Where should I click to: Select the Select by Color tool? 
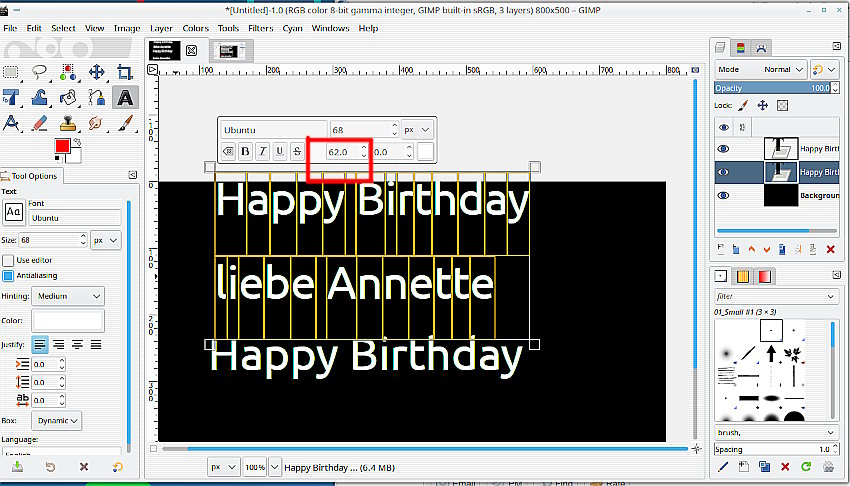[68, 72]
